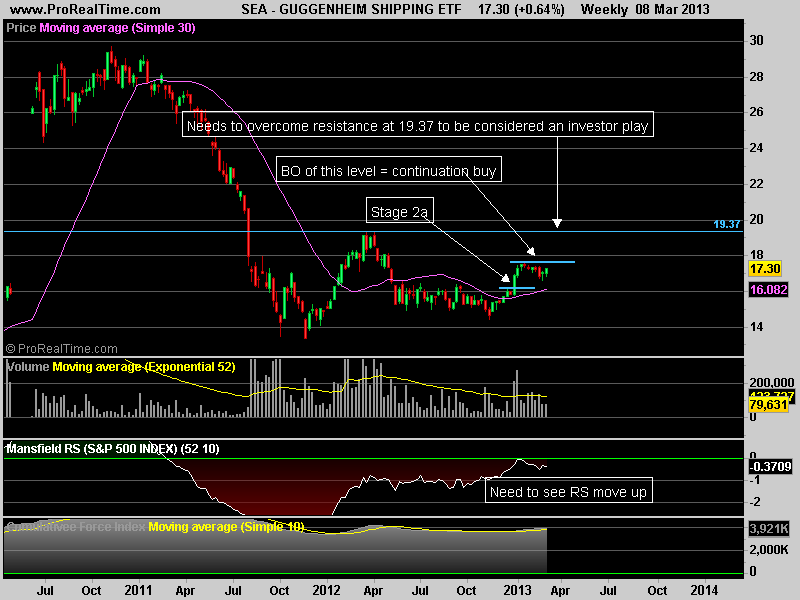Click the 3,921K force index value tag
Image resolution: width=800 pixels, height=600 pixels.
tap(768, 529)
